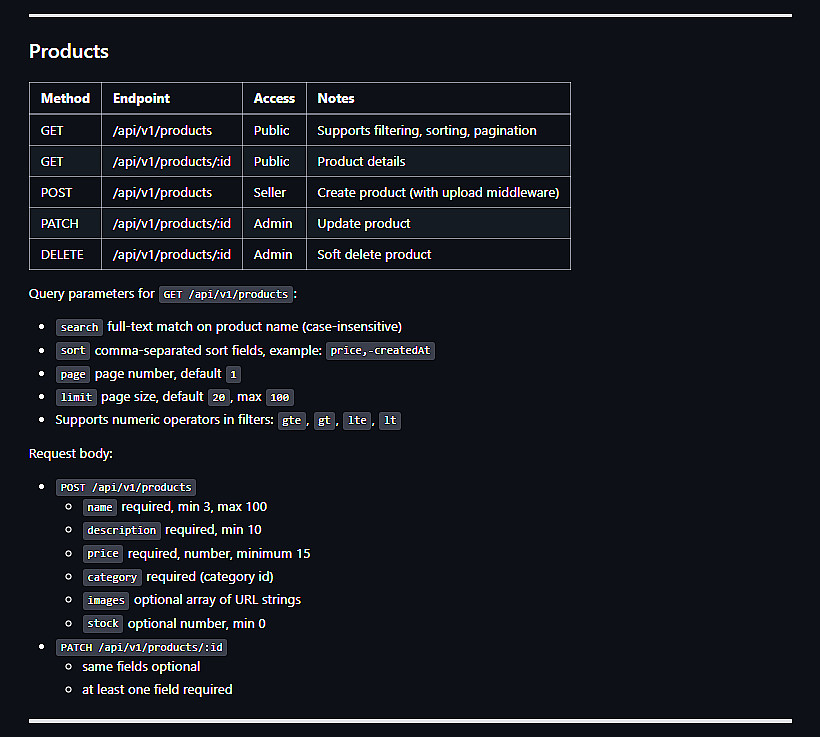820x737 pixels.
Task: Click the "GET /api/v1/products" inline code
Action: 226,295
